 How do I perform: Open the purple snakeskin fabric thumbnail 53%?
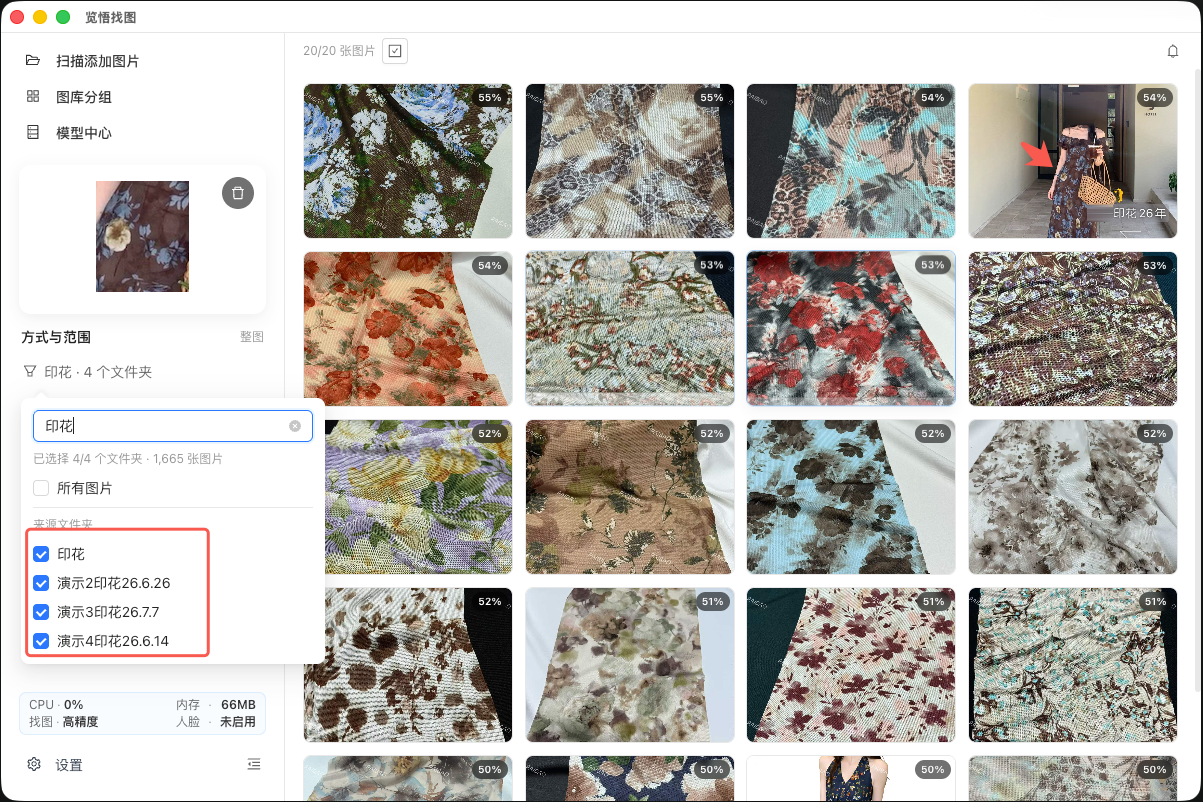pos(1073,329)
